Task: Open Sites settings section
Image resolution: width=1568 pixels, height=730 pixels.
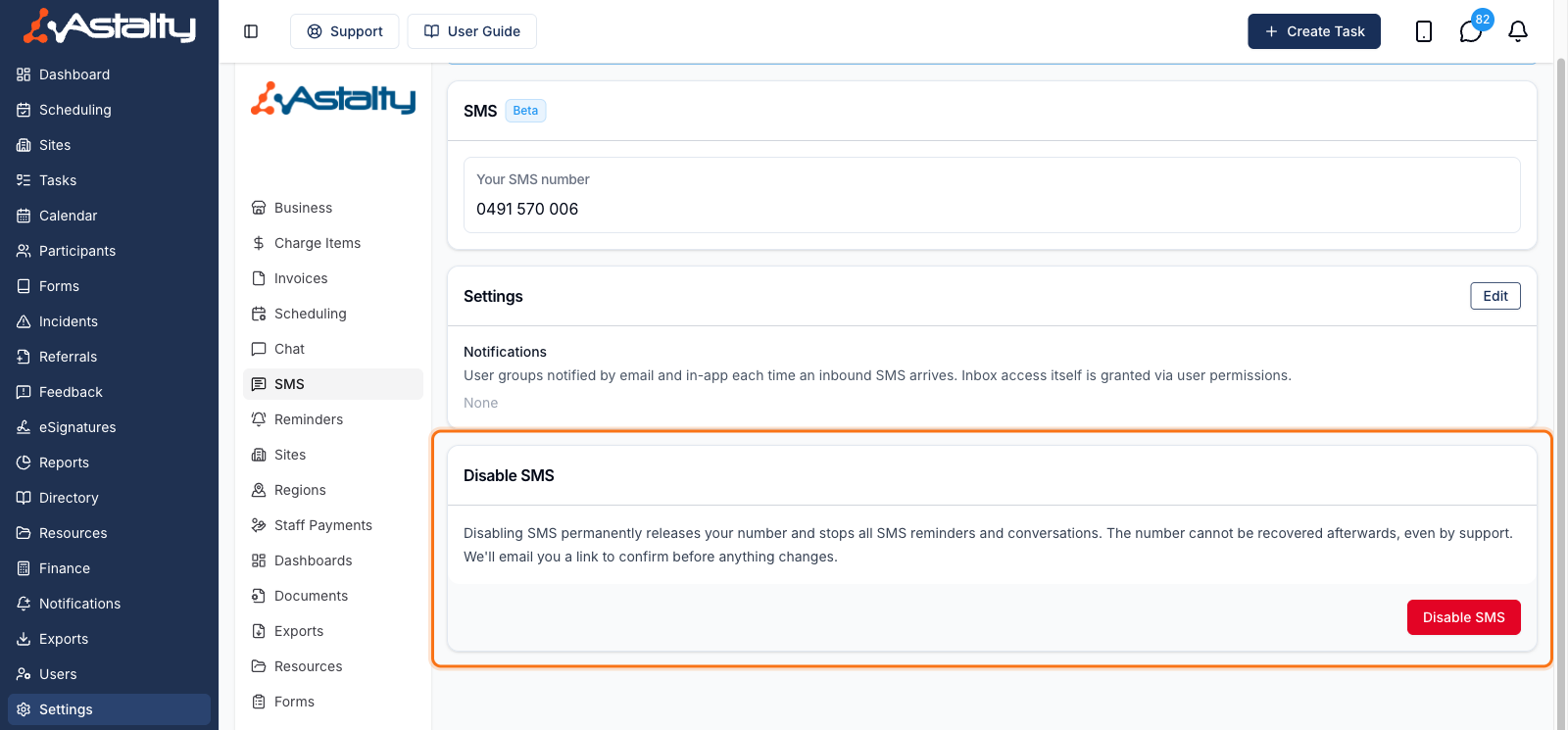Action: tap(333, 455)
